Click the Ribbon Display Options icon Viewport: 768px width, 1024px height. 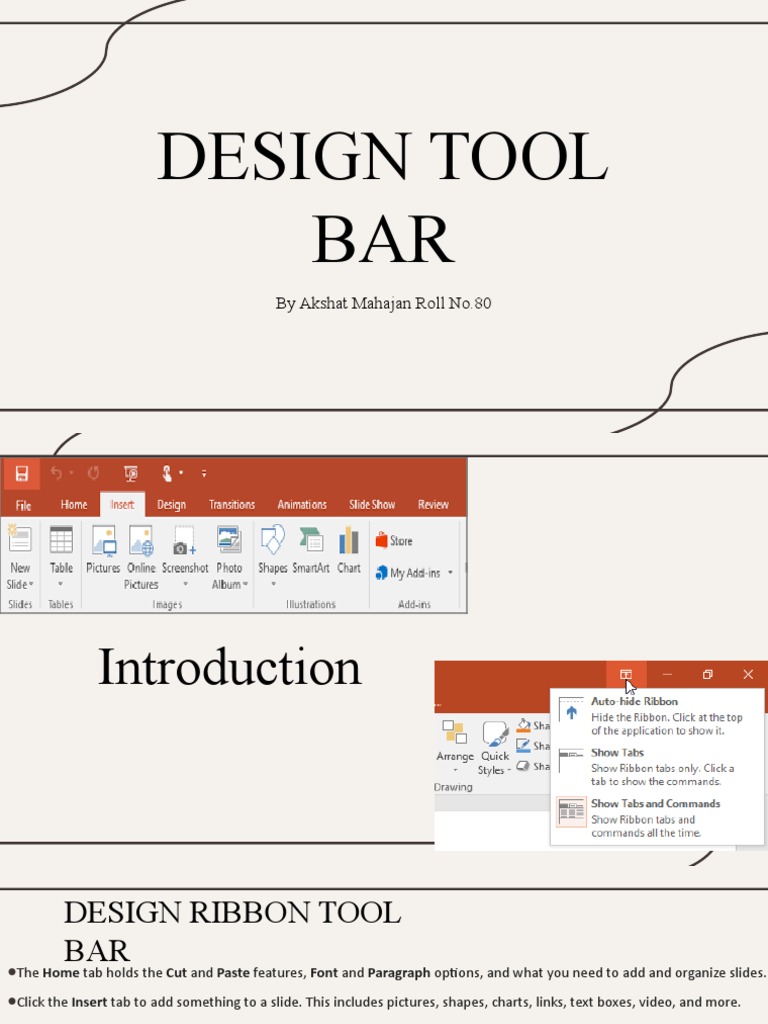(626, 674)
